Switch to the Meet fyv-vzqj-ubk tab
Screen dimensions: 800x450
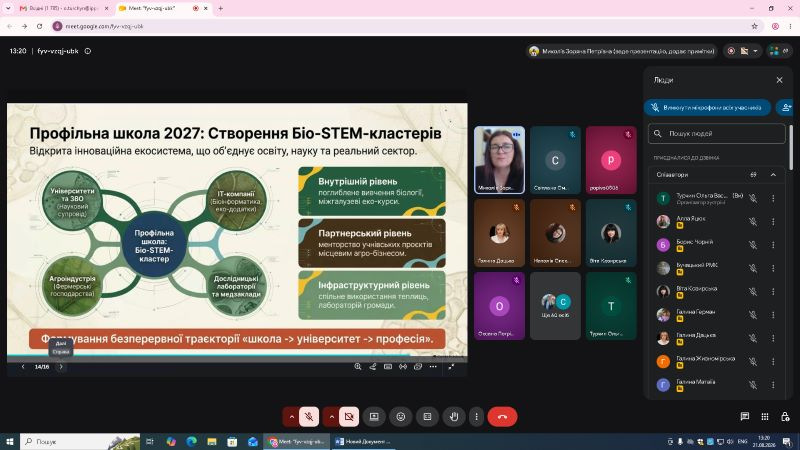coord(163,9)
